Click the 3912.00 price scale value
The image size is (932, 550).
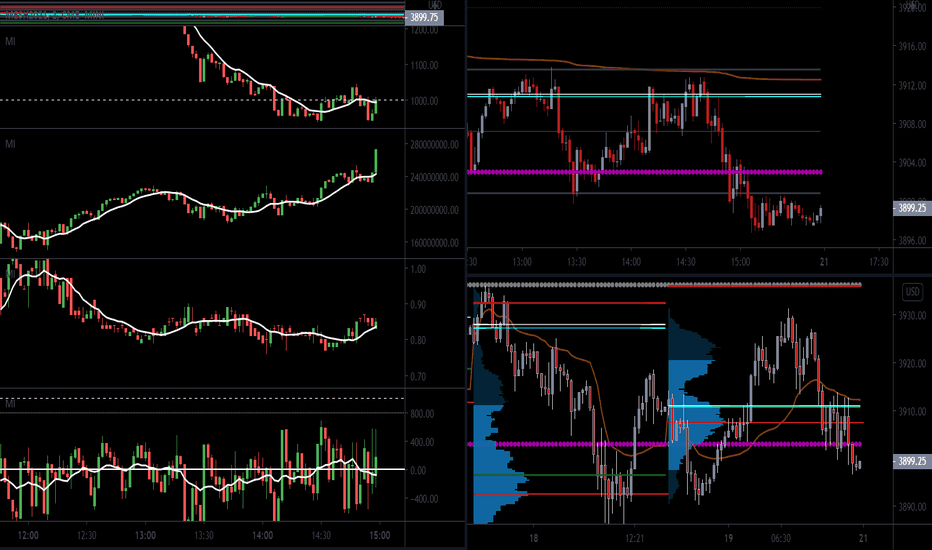[x=912, y=86]
